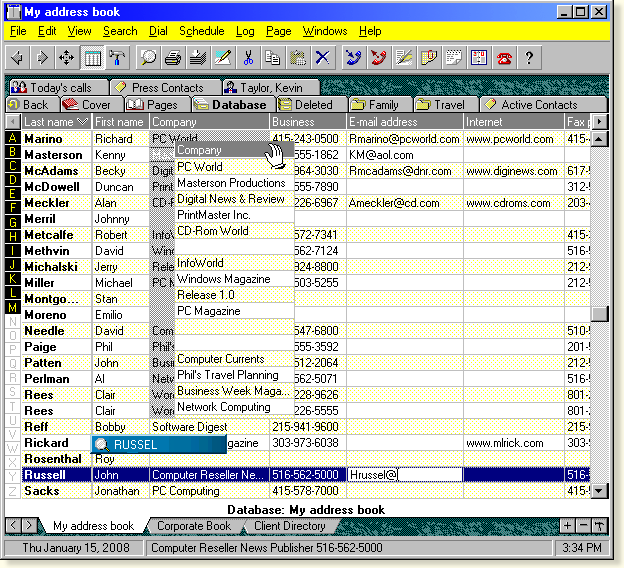This screenshot has width=624, height=568.
Task: Switch to the Today's calls tab
Action: 58,87
